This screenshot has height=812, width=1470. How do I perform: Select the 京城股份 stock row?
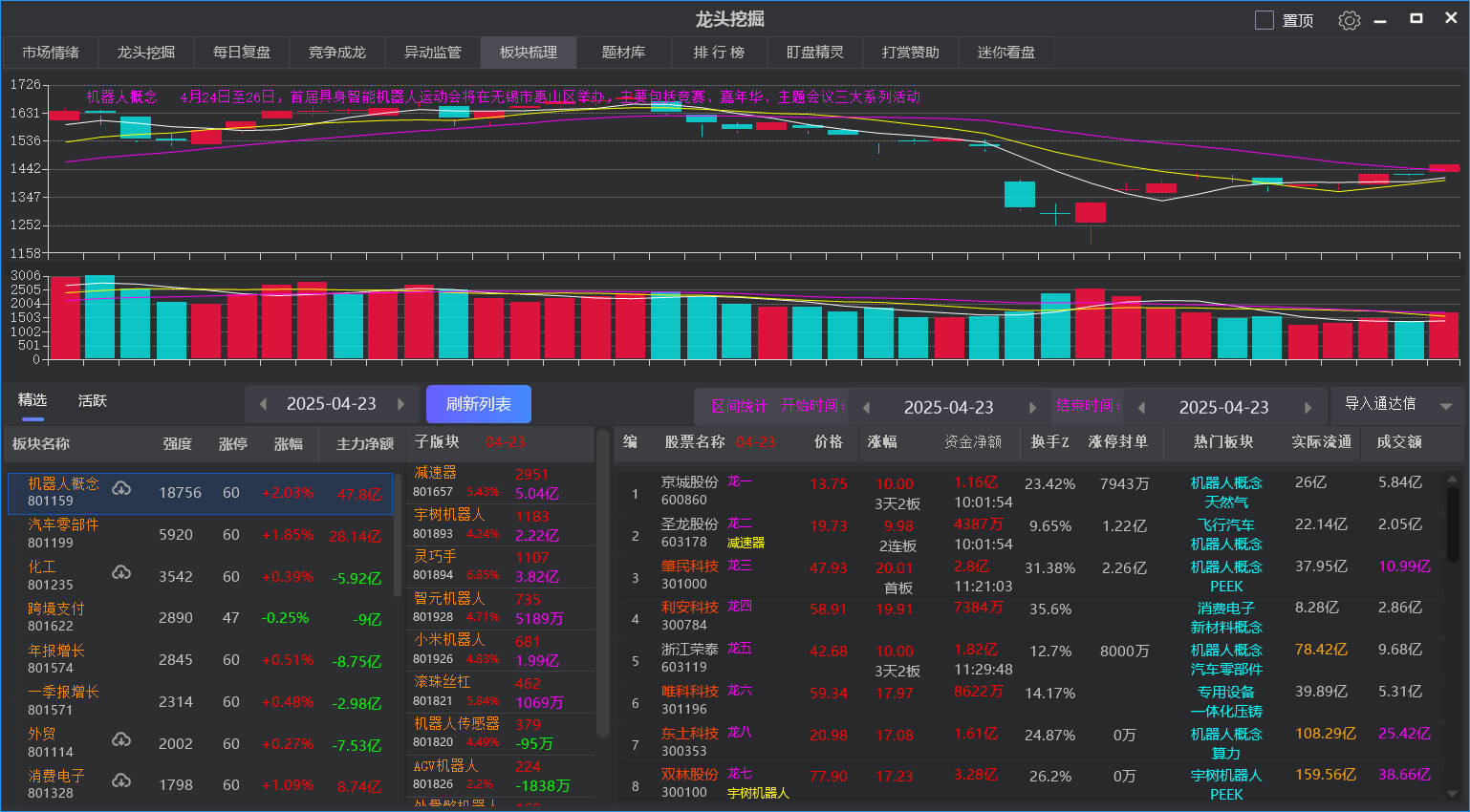pyautogui.click(x=1028, y=492)
